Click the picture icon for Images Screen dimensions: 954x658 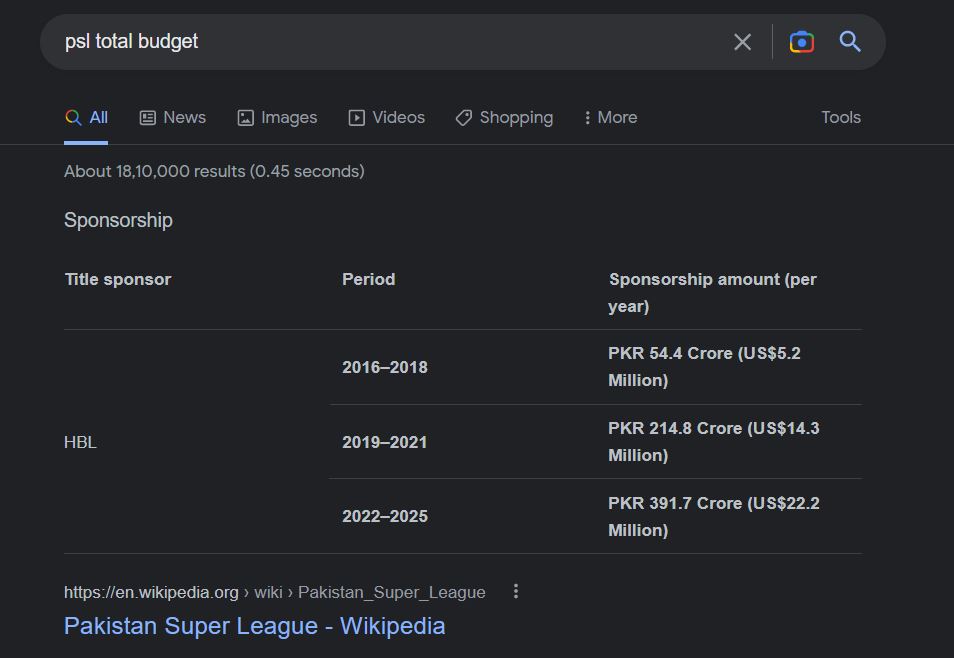(x=245, y=117)
